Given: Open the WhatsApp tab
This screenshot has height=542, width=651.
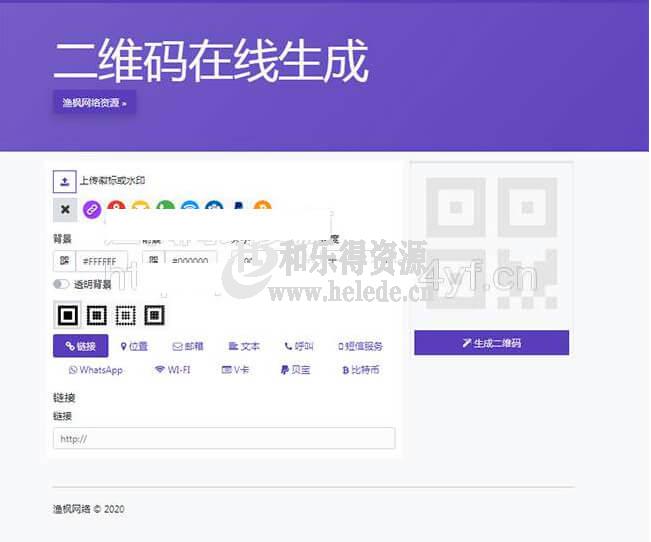Looking at the screenshot, I should 96,370.
